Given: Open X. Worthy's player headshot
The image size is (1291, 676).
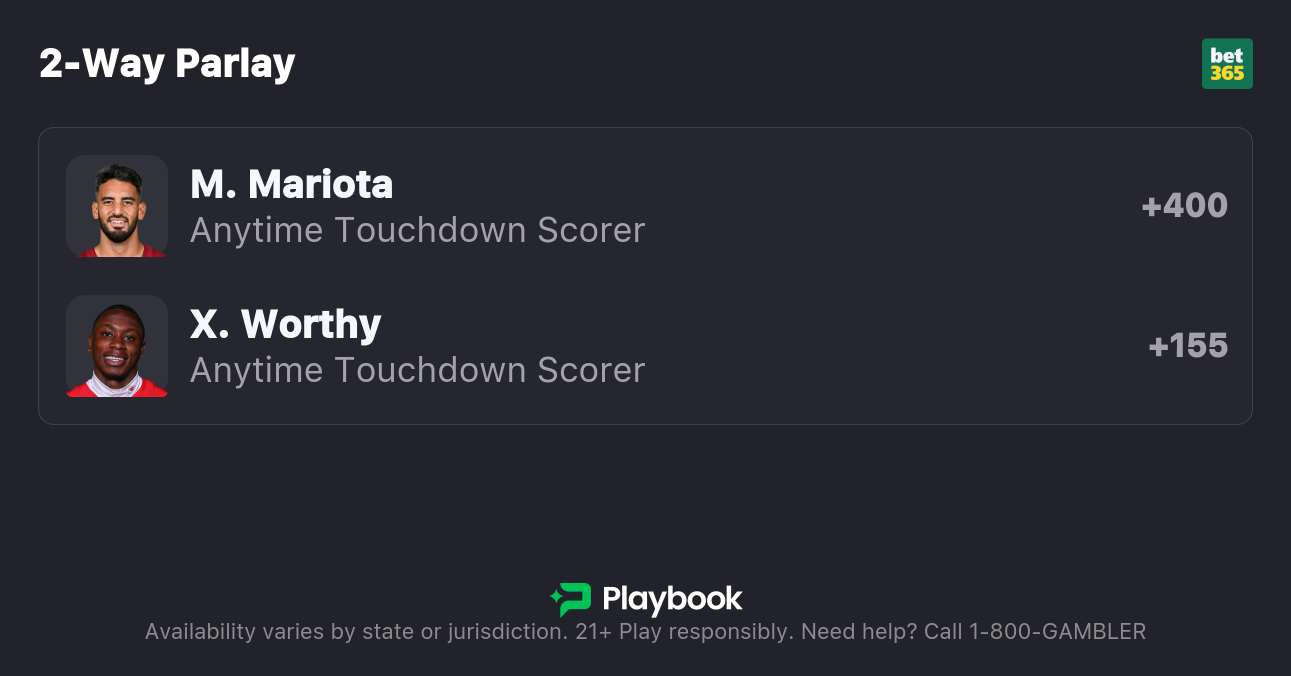Looking at the screenshot, I should 117,346.
